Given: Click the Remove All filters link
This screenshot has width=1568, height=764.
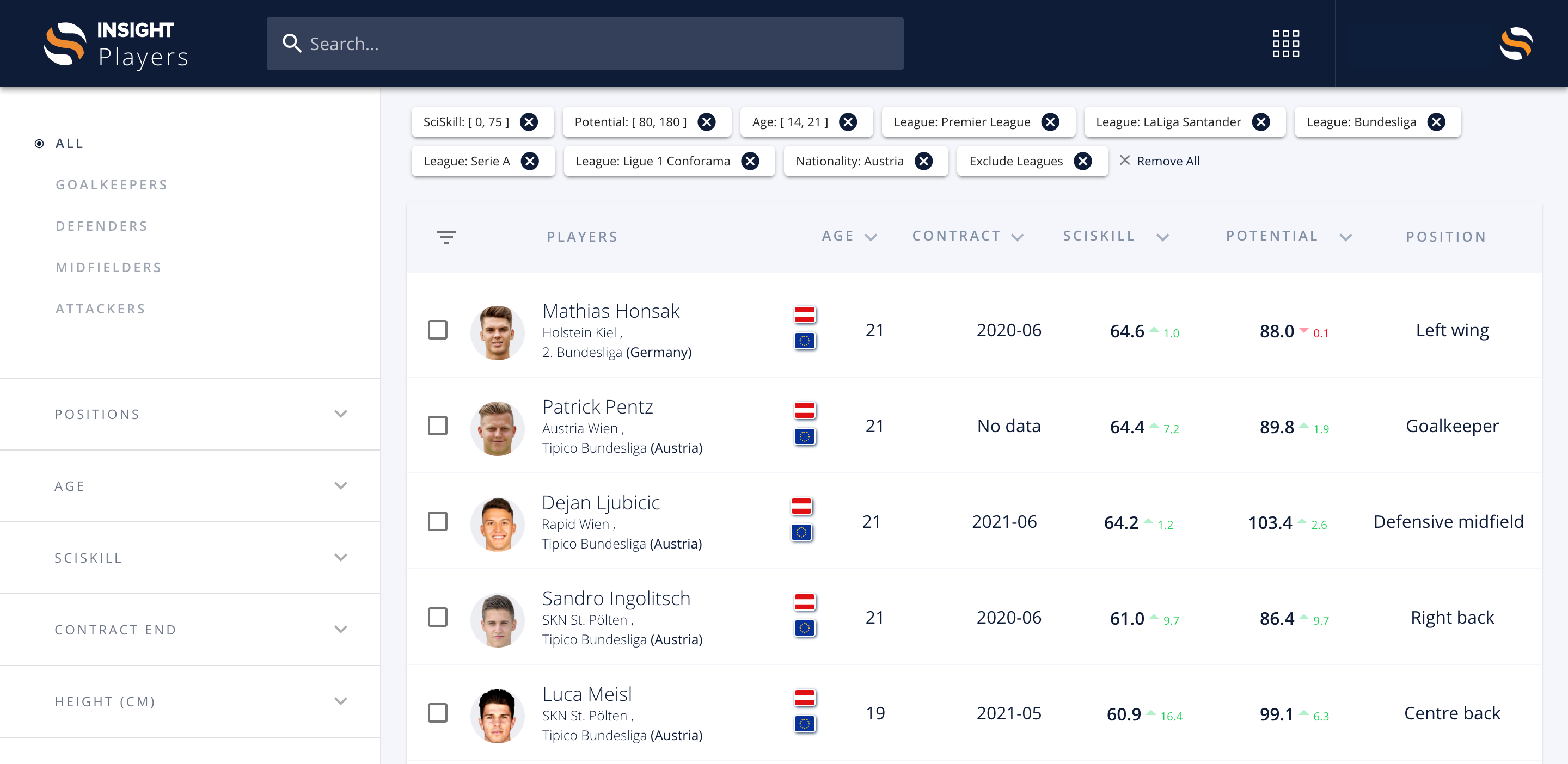Looking at the screenshot, I should (1159, 161).
